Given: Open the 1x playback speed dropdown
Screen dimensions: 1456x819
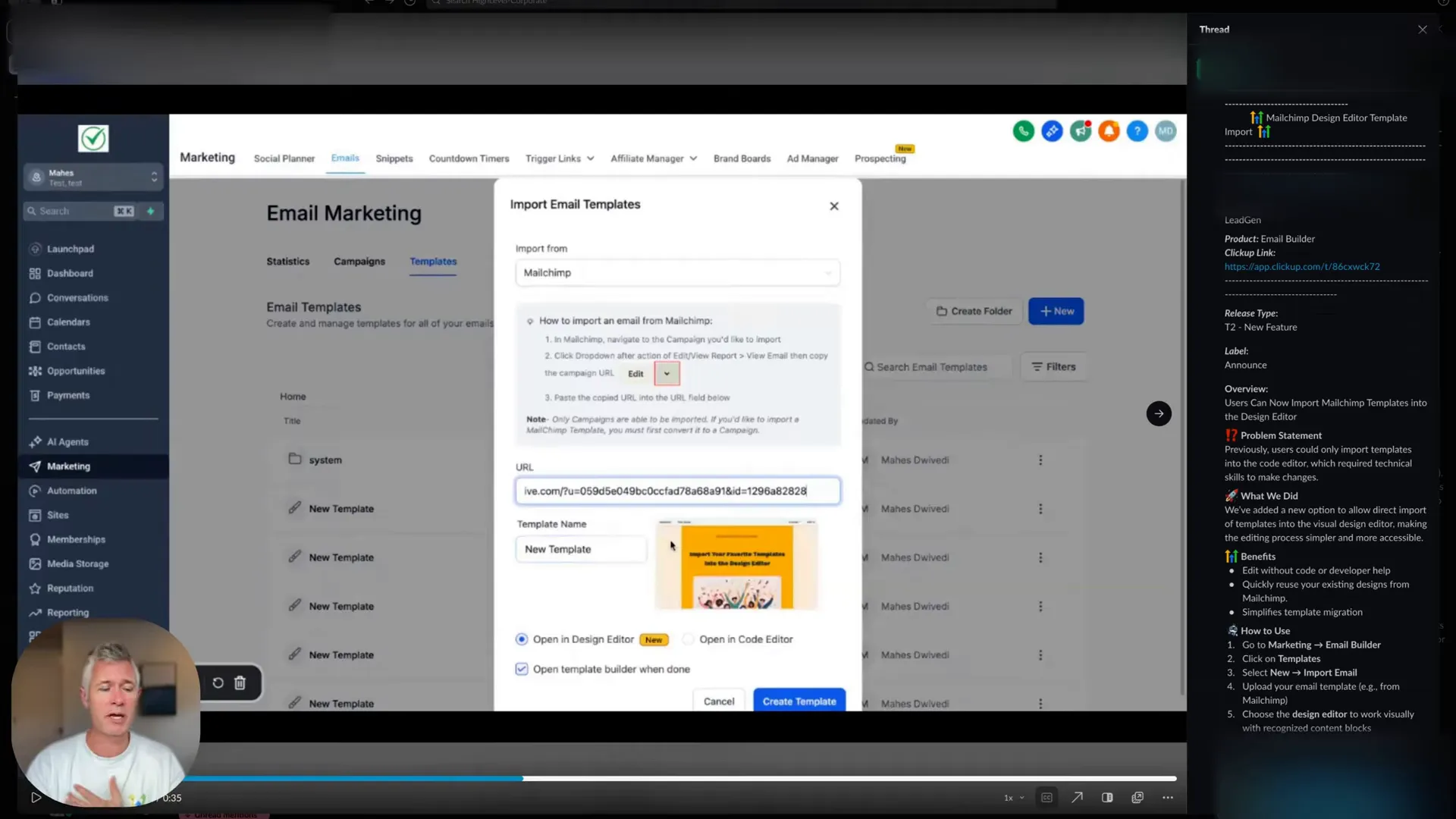Looking at the screenshot, I should (1014, 798).
